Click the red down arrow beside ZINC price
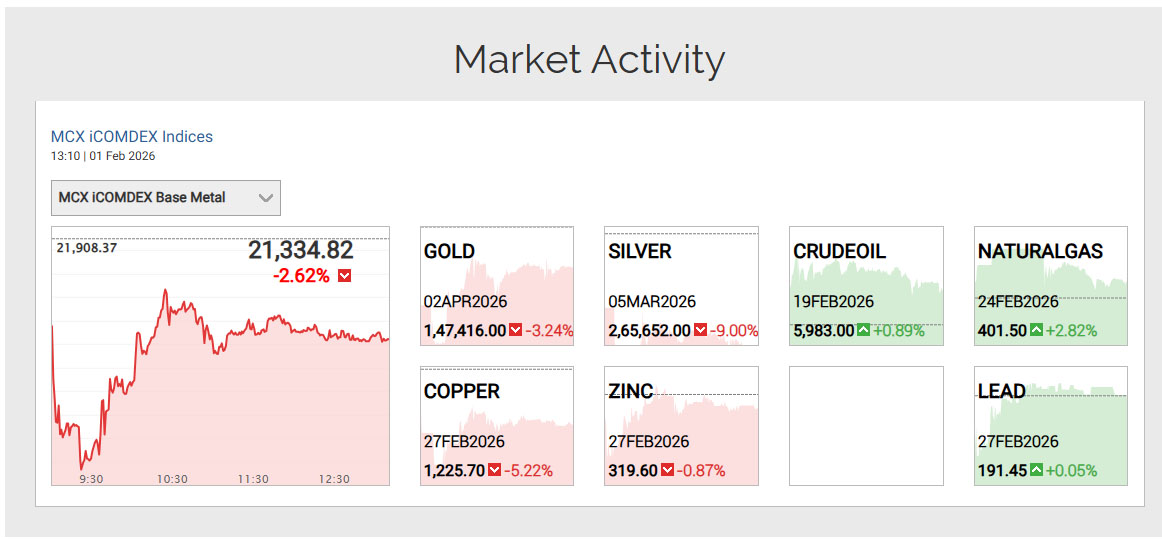The width and height of the screenshot is (1162, 539). coord(668,471)
